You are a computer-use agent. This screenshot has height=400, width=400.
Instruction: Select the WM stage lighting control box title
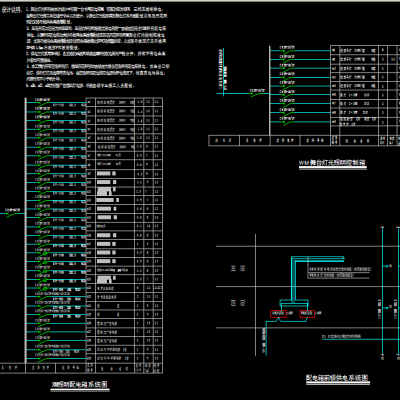332,163
